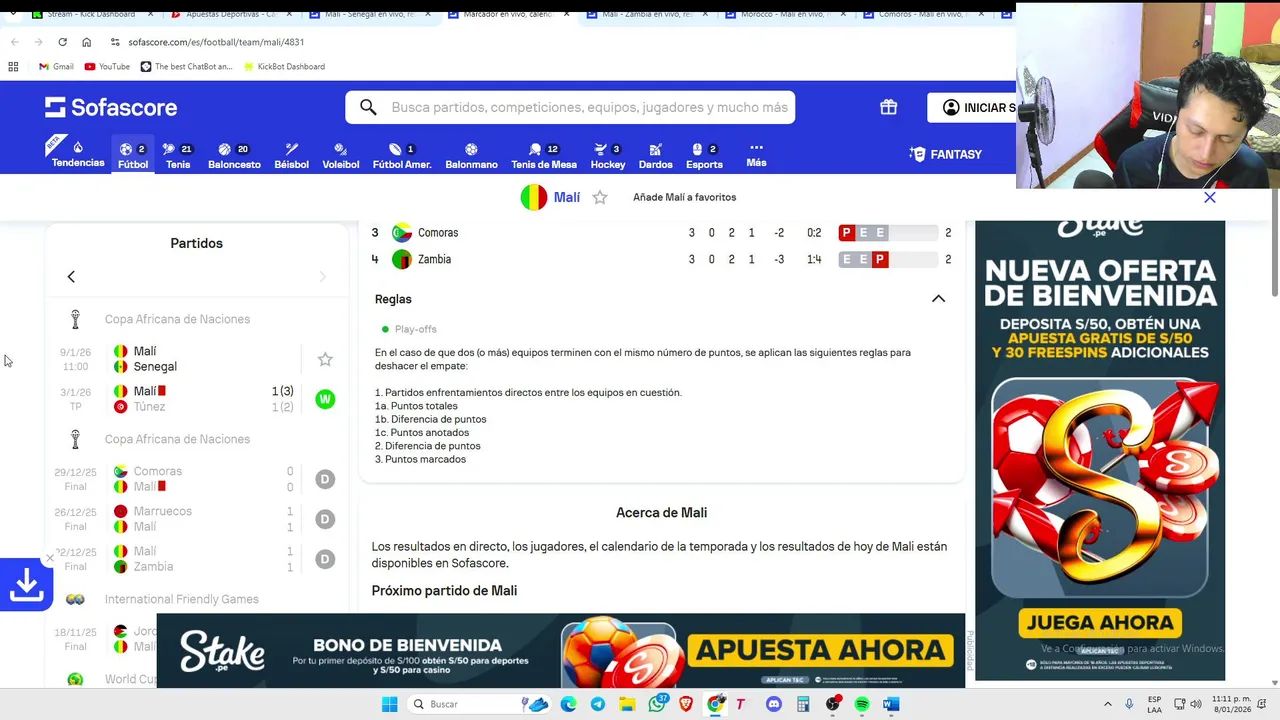Viewport: 1280px width, 720px height.
Task: Open the Más sports dropdown
Action: click(756, 154)
